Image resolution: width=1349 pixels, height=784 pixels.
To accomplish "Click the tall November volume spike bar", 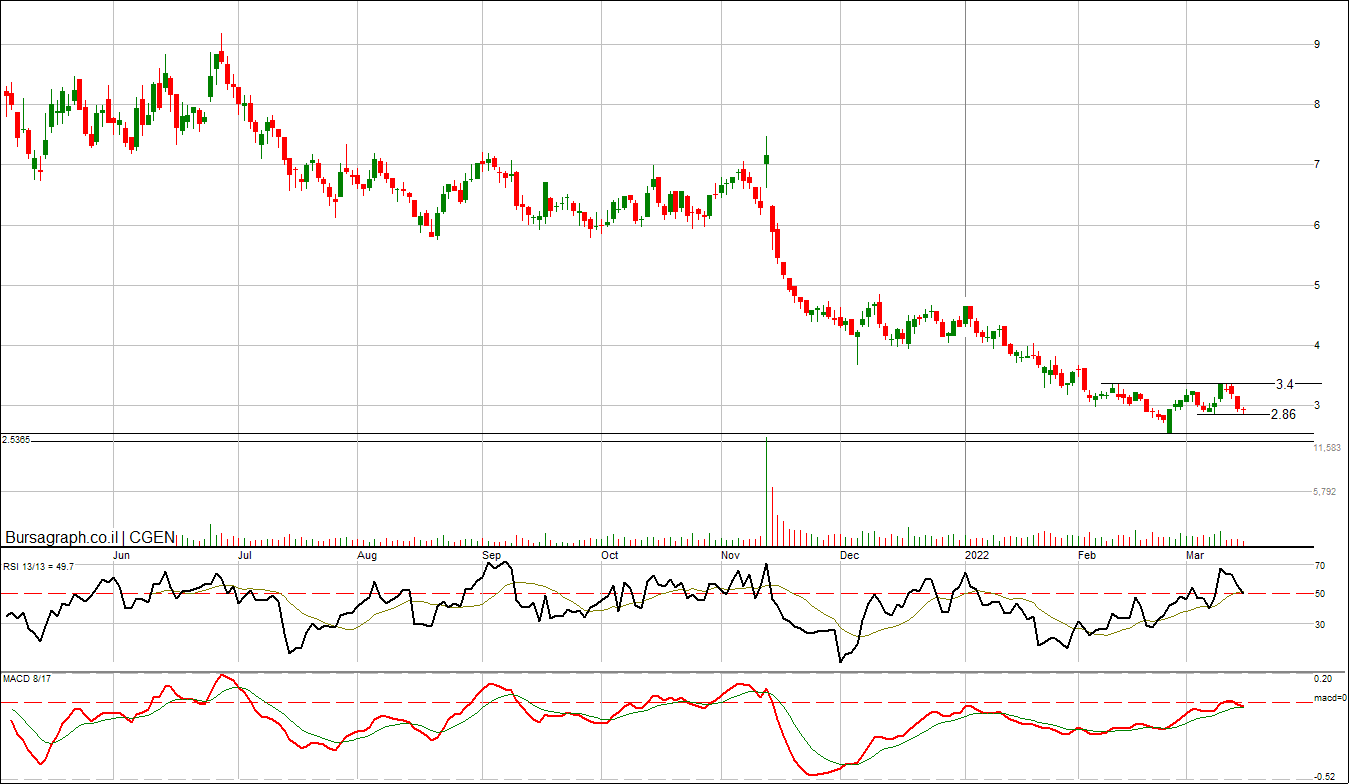I will 767,490.
